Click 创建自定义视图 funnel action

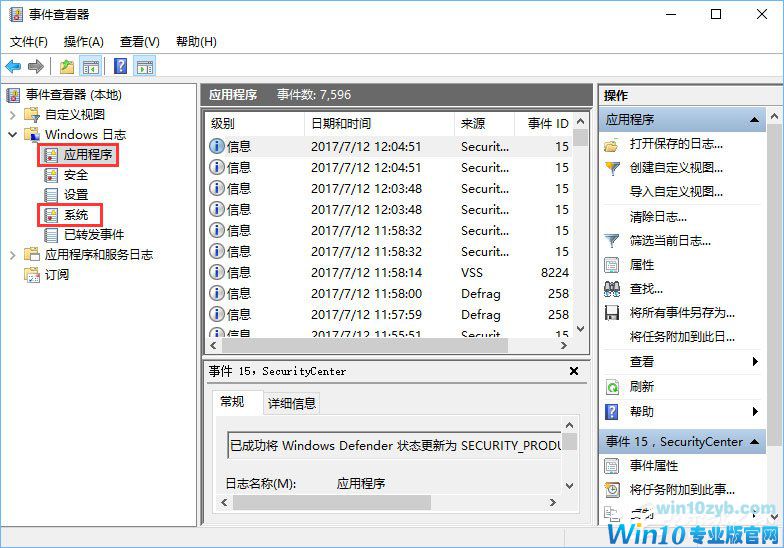tap(676, 168)
